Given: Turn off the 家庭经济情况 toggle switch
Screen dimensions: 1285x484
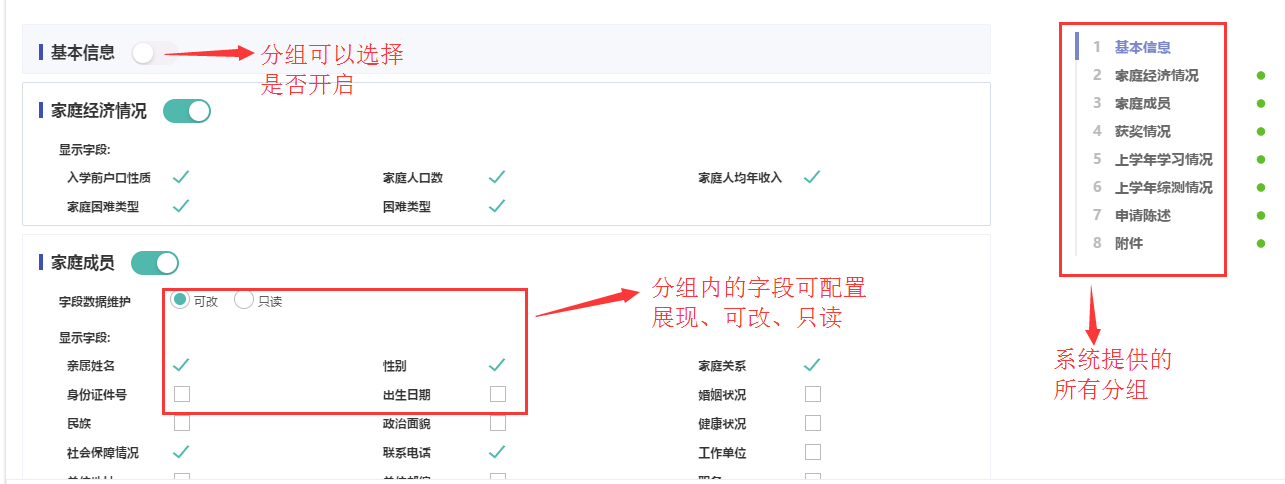Looking at the screenshot, I should (186, 111).
